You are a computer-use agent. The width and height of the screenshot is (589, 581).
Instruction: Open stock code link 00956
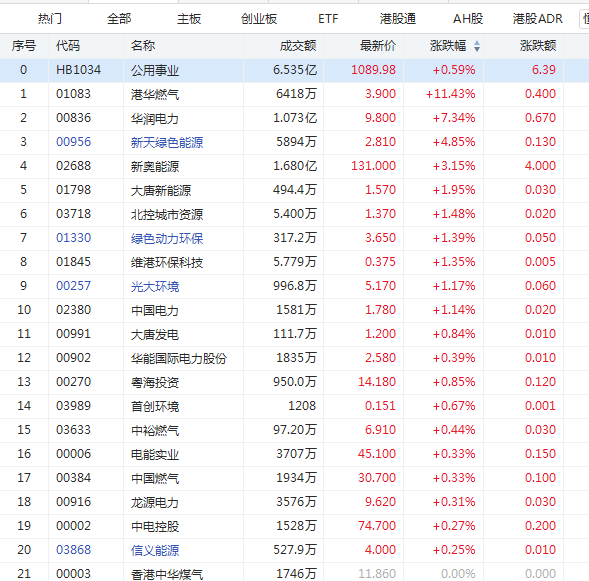(73, 142)
